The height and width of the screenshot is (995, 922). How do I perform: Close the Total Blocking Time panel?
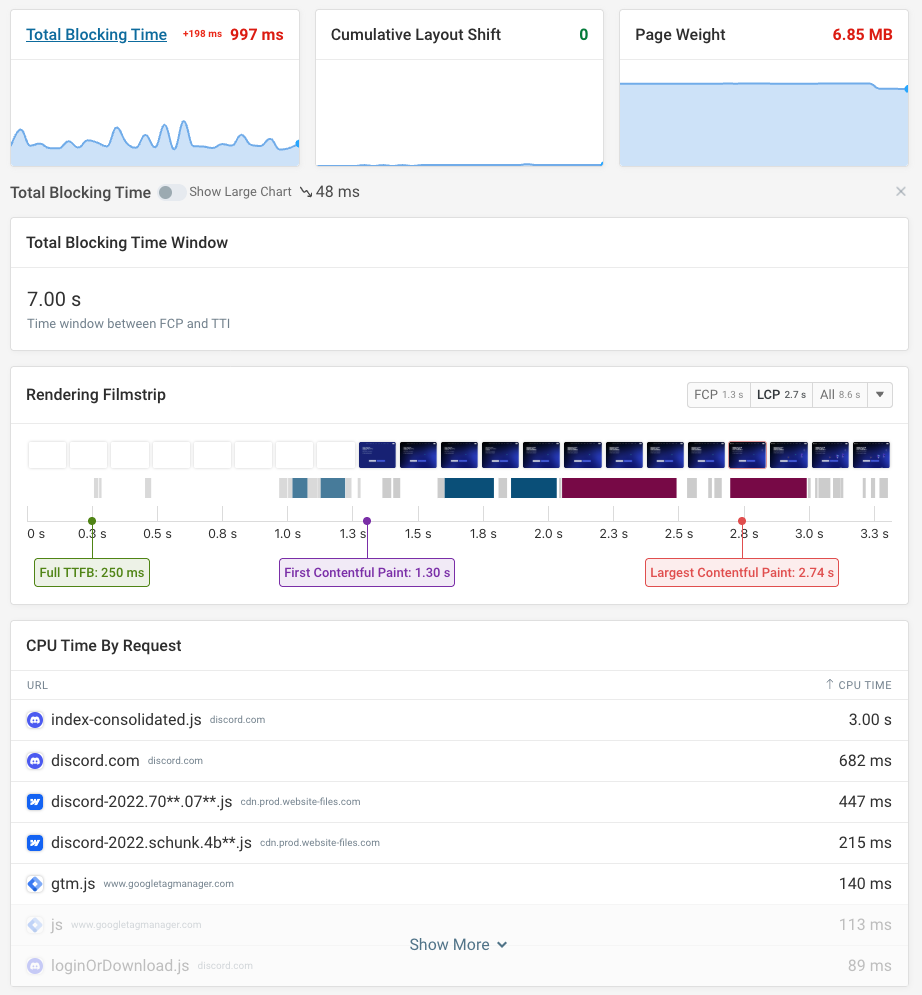[900, 191]
